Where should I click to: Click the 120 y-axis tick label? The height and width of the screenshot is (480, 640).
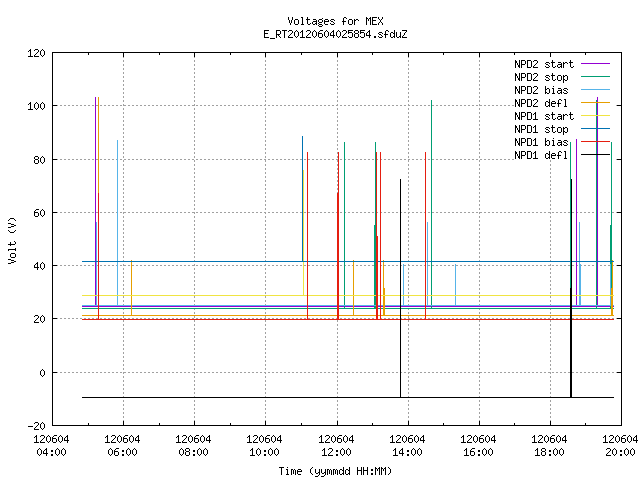(36, 53)
